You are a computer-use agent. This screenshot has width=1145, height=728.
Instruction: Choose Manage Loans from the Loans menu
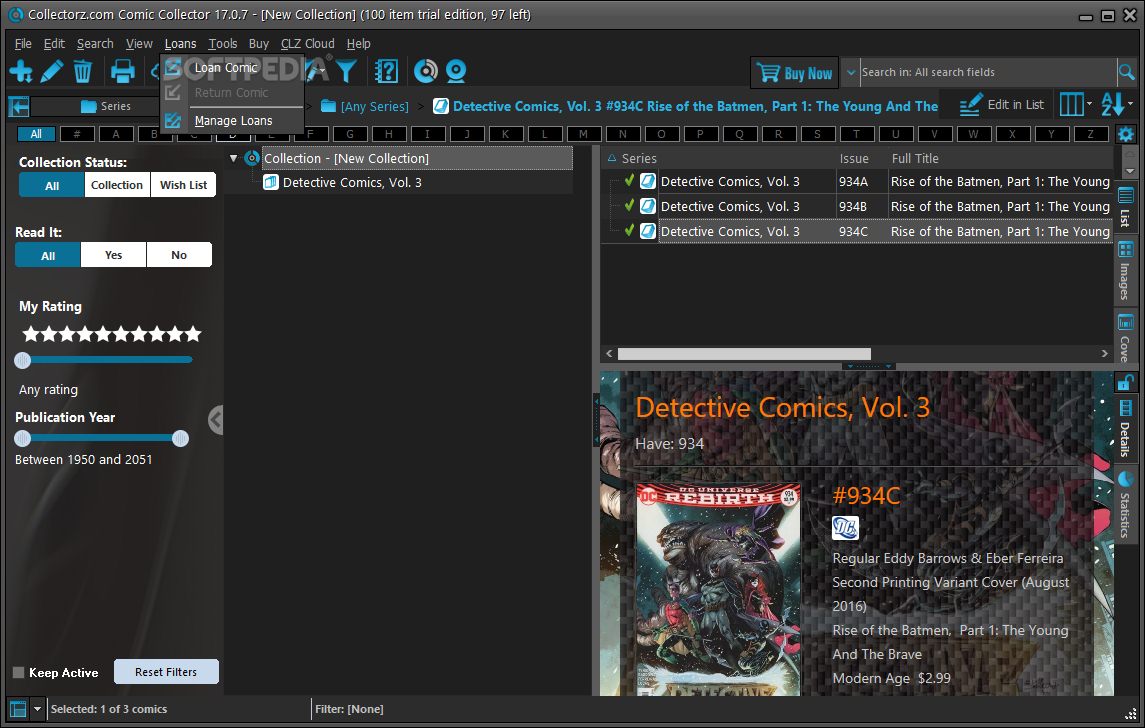pos(232,120)
